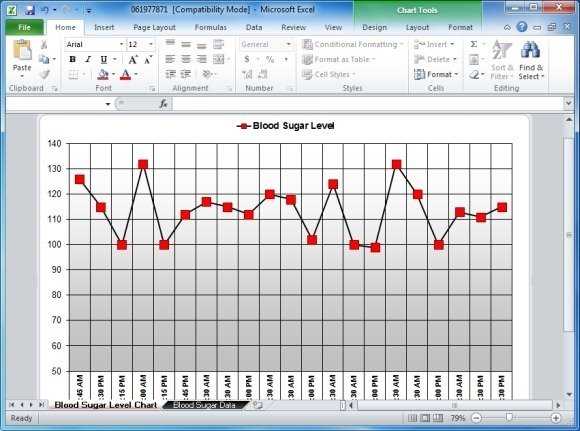Toggle Bold formatting

(x=72, y=60)
